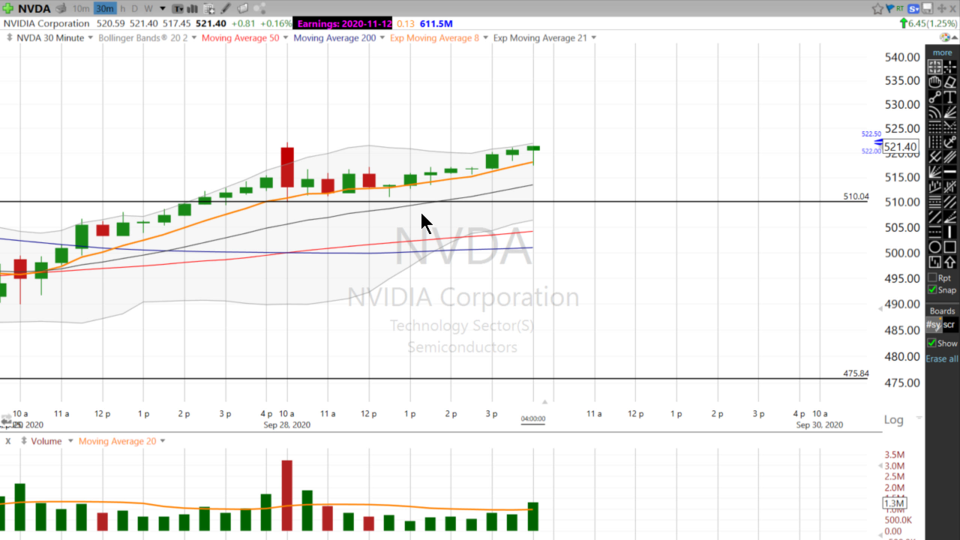Select the trend line tool
960x540 pixels.
coord(935,97)
